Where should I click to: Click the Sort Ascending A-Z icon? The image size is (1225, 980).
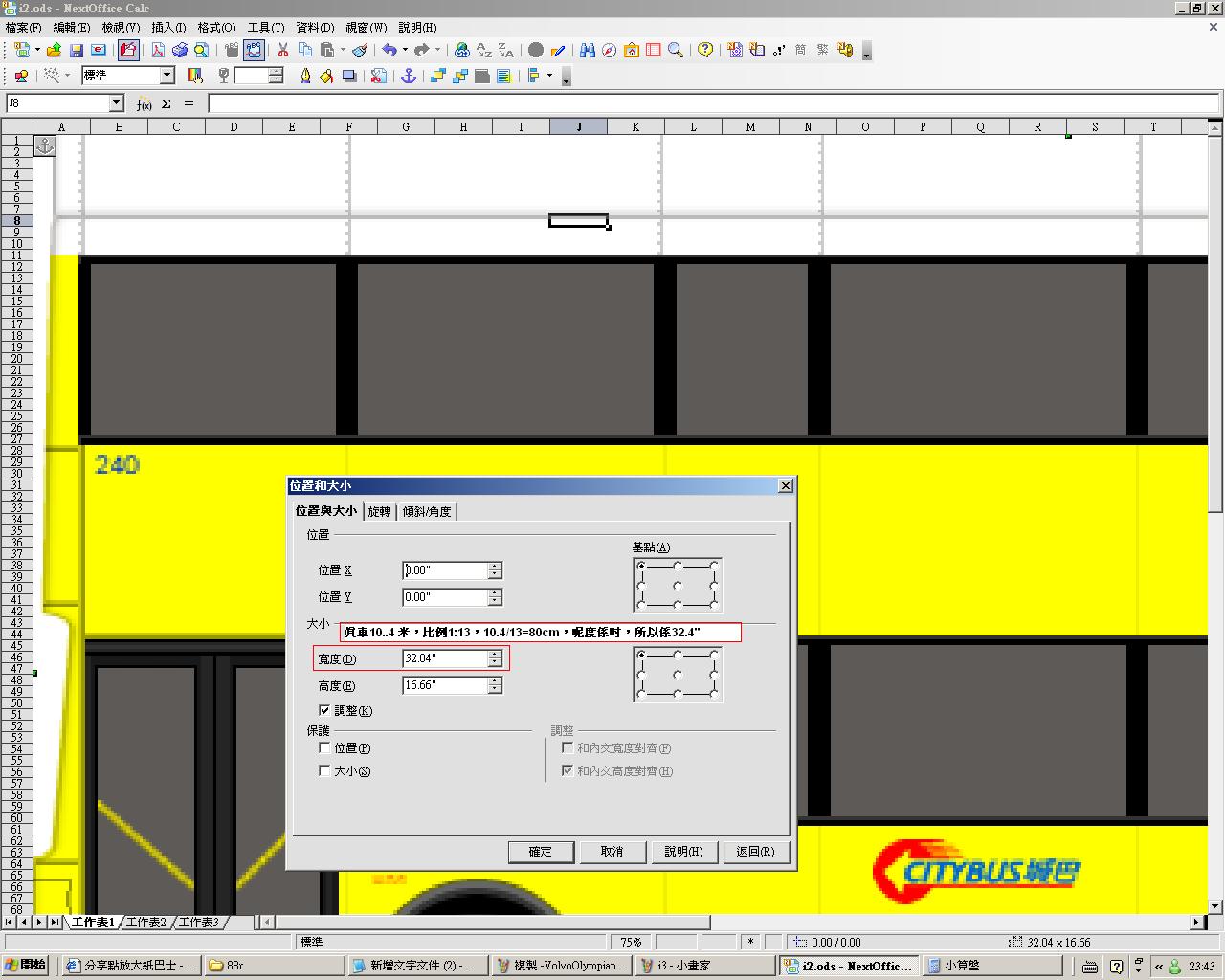pyautogui.click(x=484, y=50)
